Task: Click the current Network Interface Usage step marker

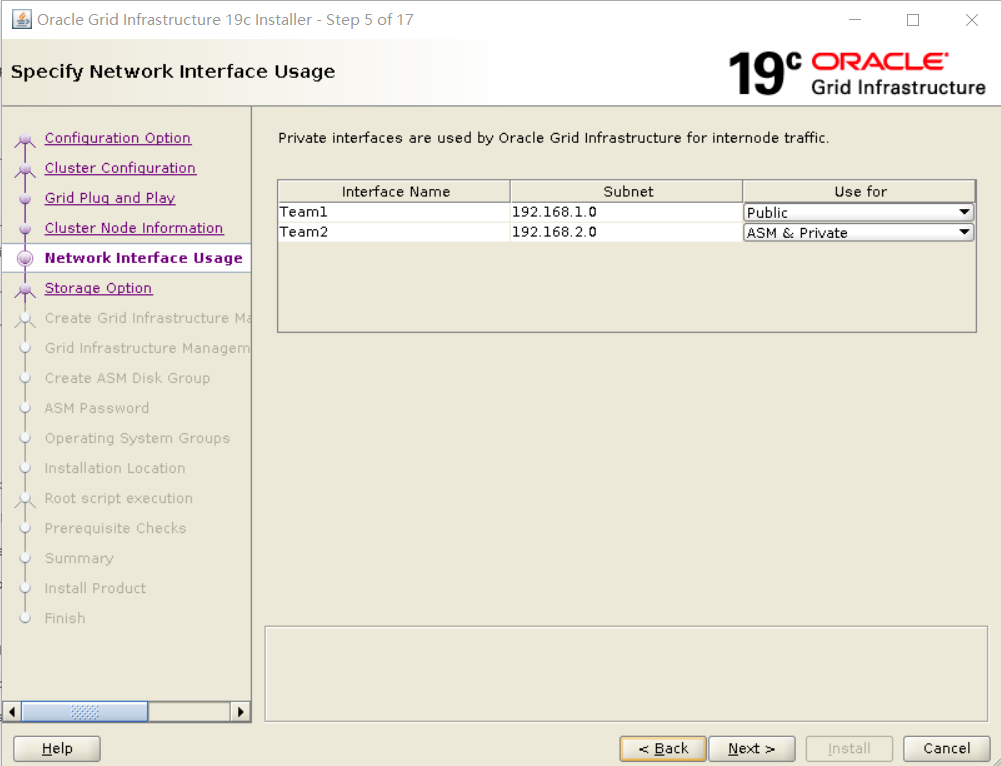Action: pyautogui.click(x=25, y=259)
